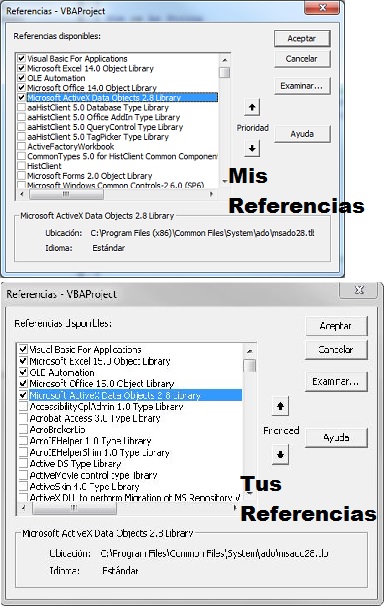Check Acrobat Access 3.0 Type Library
The height and width of the screenshot is (609, 384).
tap(23, 418)
